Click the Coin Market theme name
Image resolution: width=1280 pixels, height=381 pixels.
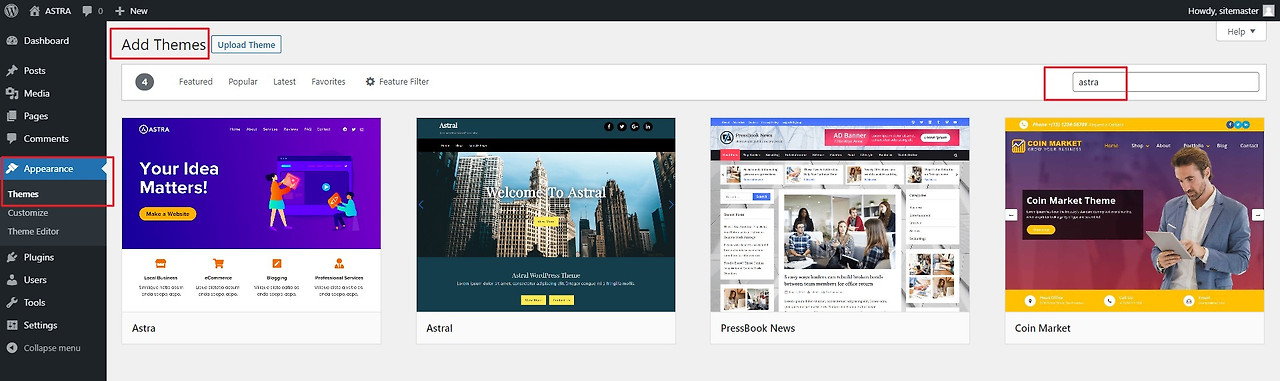coord(1043,328)
